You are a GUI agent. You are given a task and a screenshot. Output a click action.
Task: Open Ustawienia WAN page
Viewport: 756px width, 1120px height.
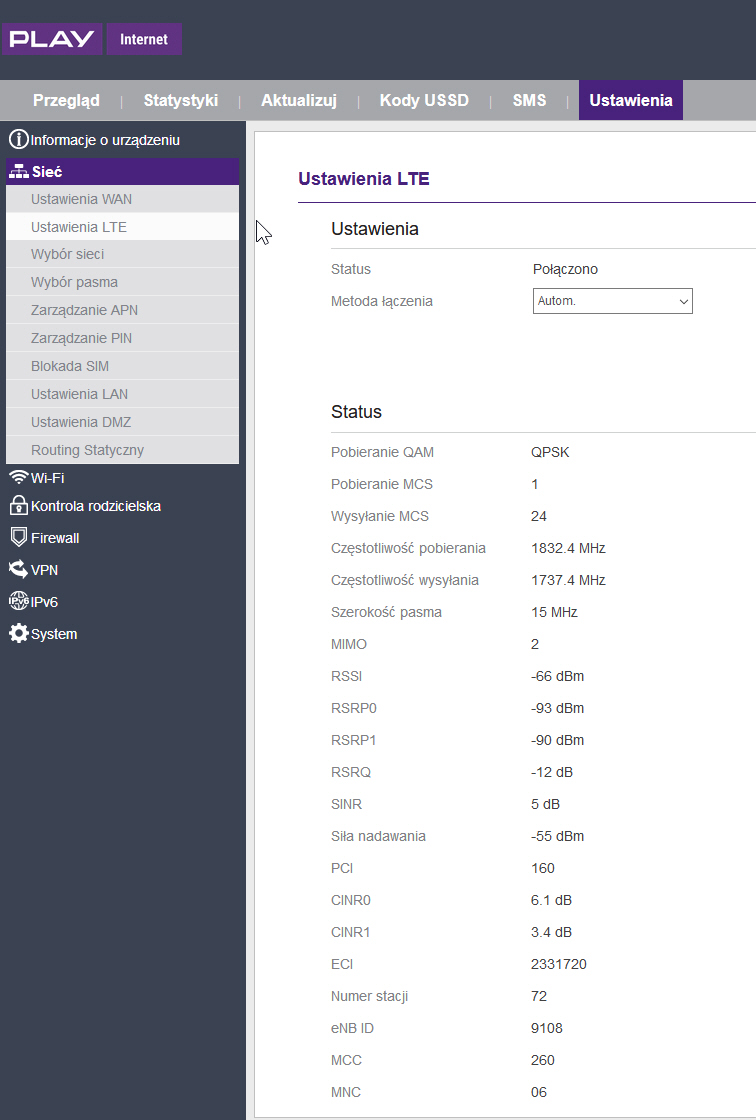[122, 199]
